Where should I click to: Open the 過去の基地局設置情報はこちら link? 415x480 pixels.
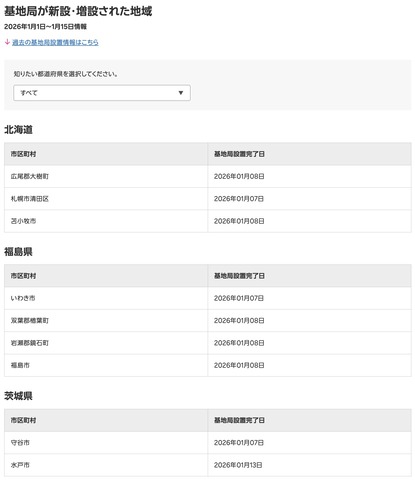coord(55,42)
